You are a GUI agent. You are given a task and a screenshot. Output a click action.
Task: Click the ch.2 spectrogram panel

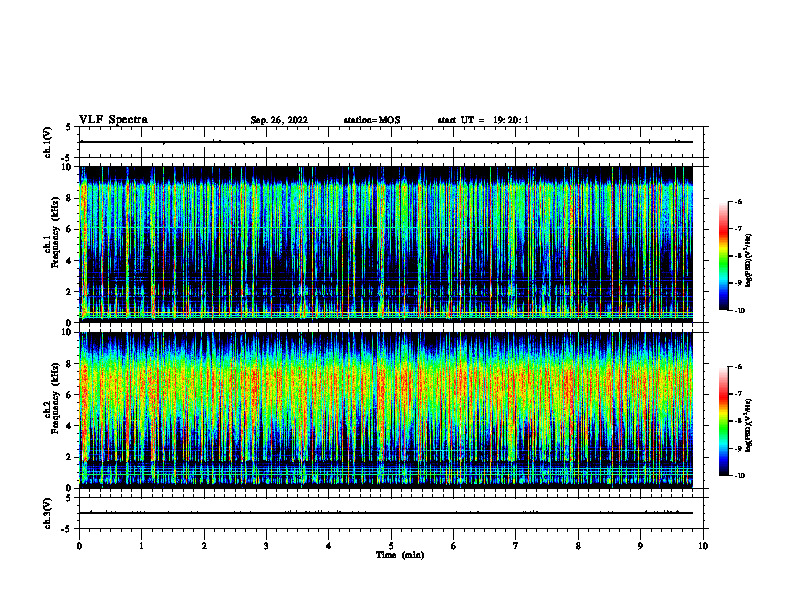[386, 410]
